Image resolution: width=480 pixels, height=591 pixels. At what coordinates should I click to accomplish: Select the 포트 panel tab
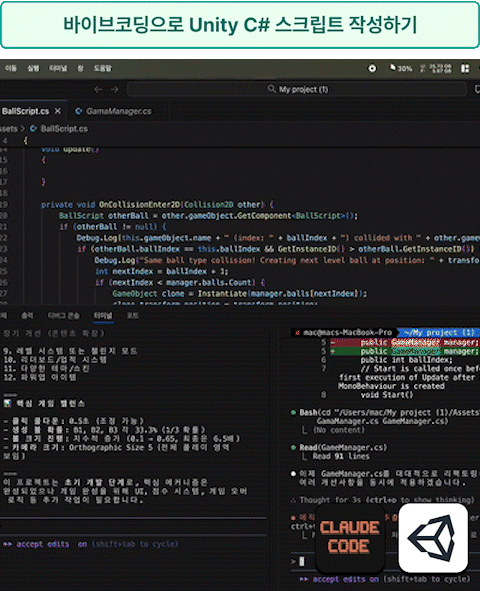[132, 315]
